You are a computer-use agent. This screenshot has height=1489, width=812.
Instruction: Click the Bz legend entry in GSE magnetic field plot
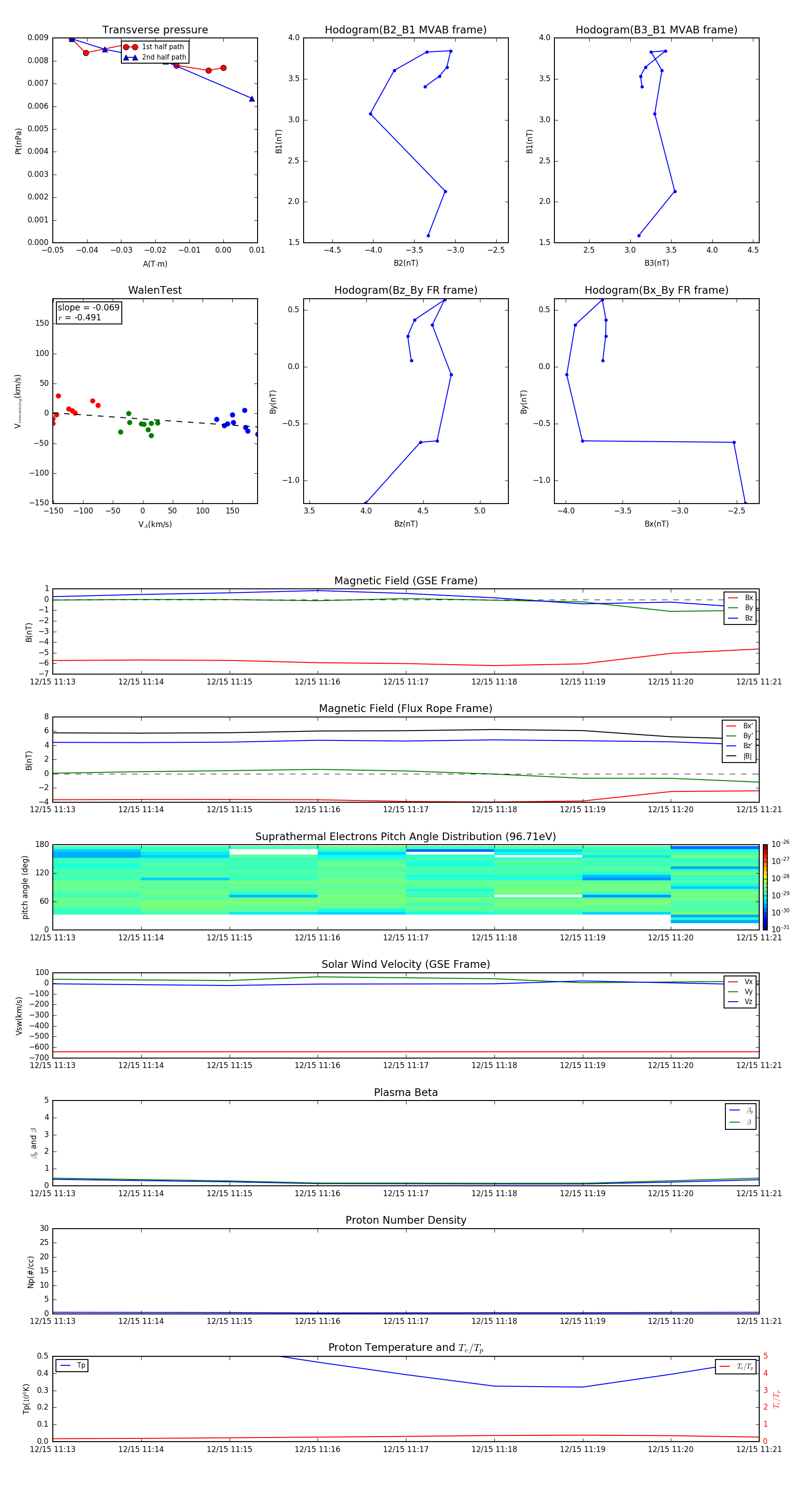point(740,618)
